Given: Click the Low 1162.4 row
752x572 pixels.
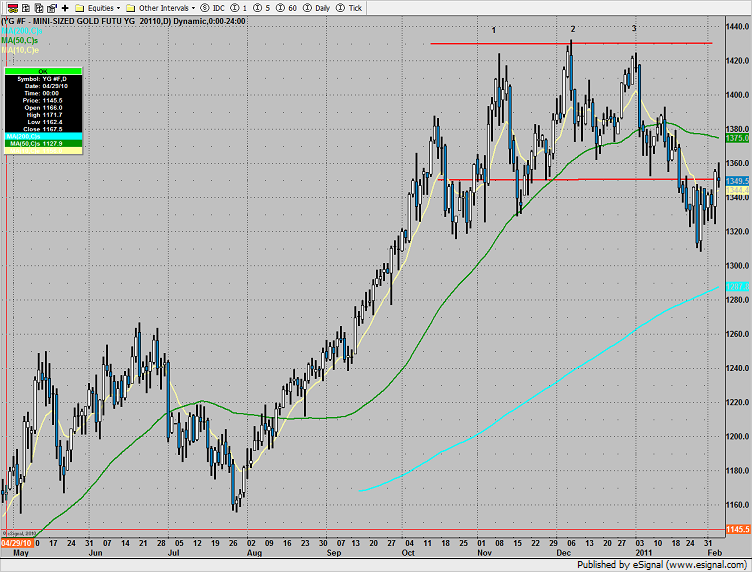Looking at the screenshot, I should tap(43, 122).
